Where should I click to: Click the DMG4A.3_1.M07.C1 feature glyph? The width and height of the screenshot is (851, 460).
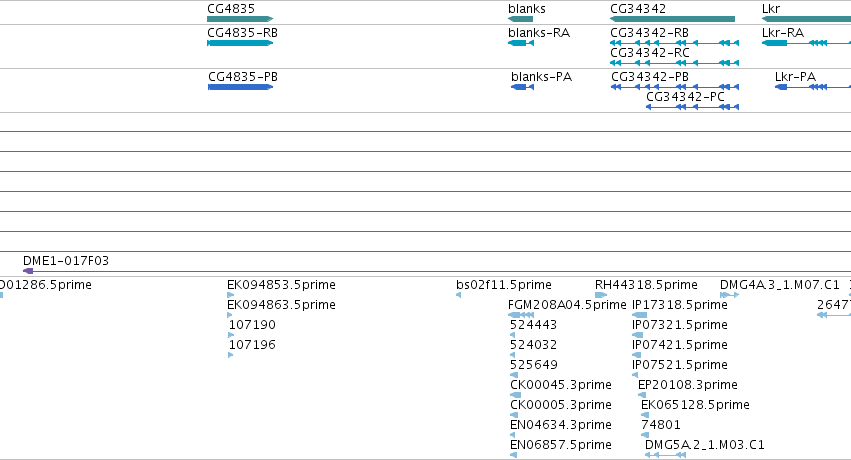(729, 295)
